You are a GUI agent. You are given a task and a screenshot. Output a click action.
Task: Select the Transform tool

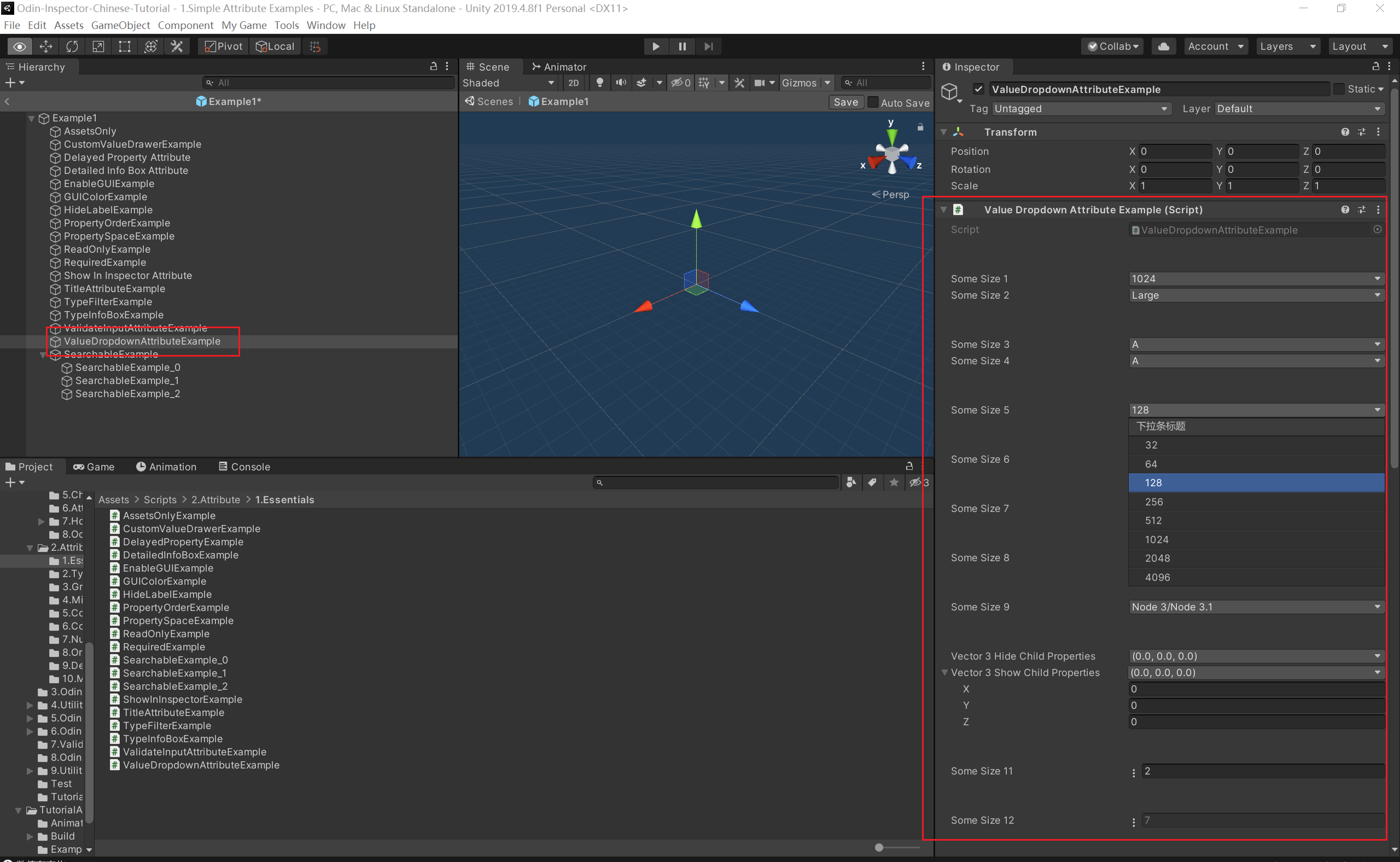pyautogui.click(x=150, y=46)
